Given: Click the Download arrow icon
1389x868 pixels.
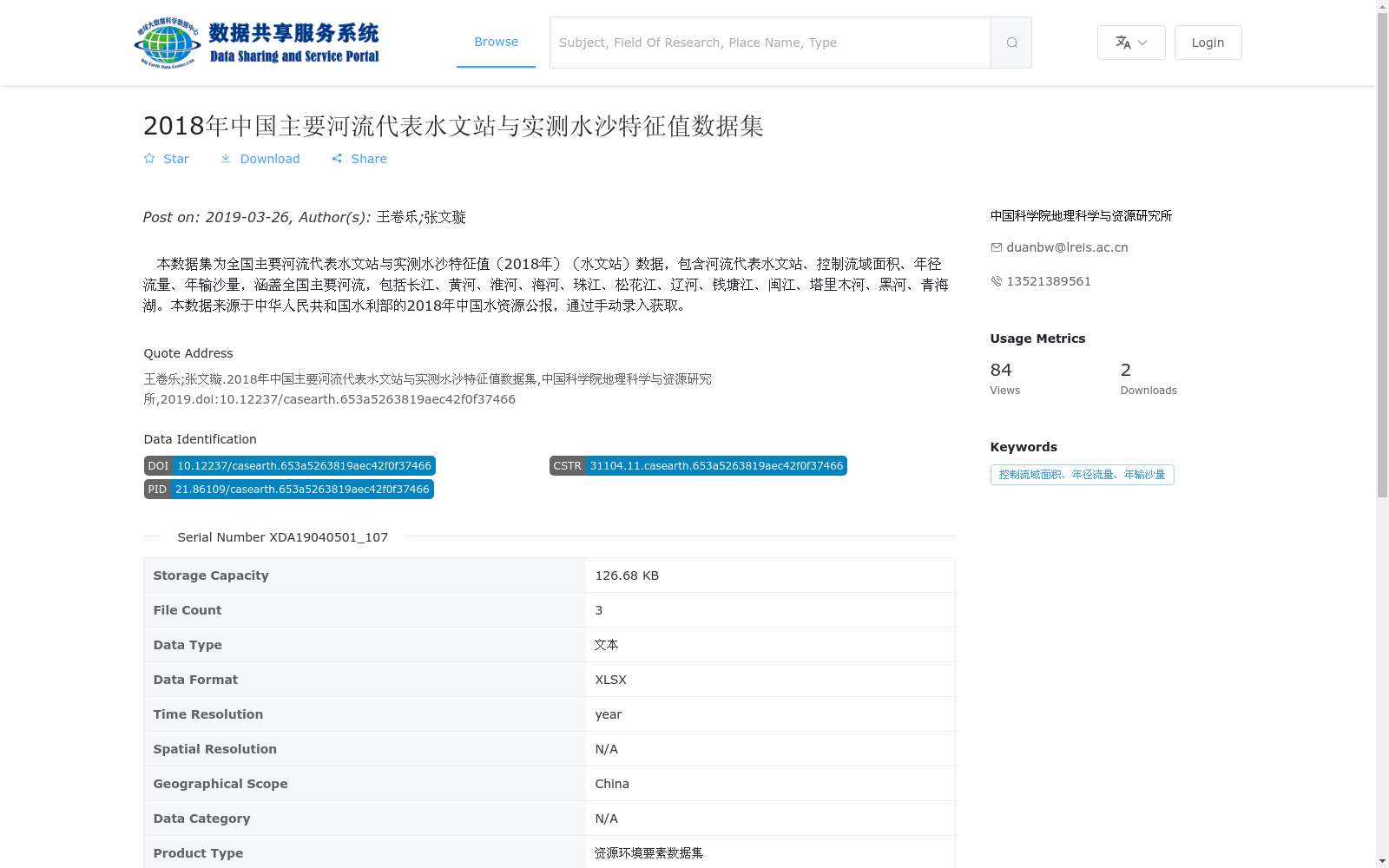Looking at the screenshot, I should 226,159.
